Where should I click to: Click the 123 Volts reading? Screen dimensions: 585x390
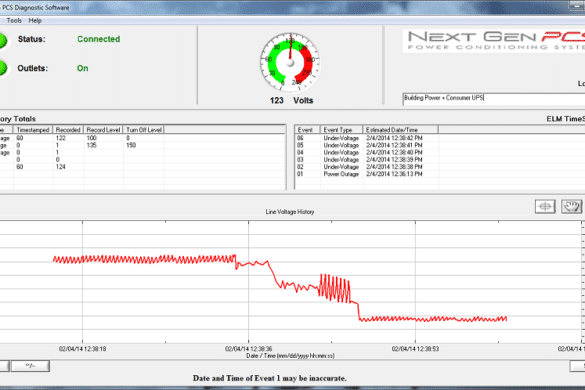pyautogui.click(x=291, y=100)
